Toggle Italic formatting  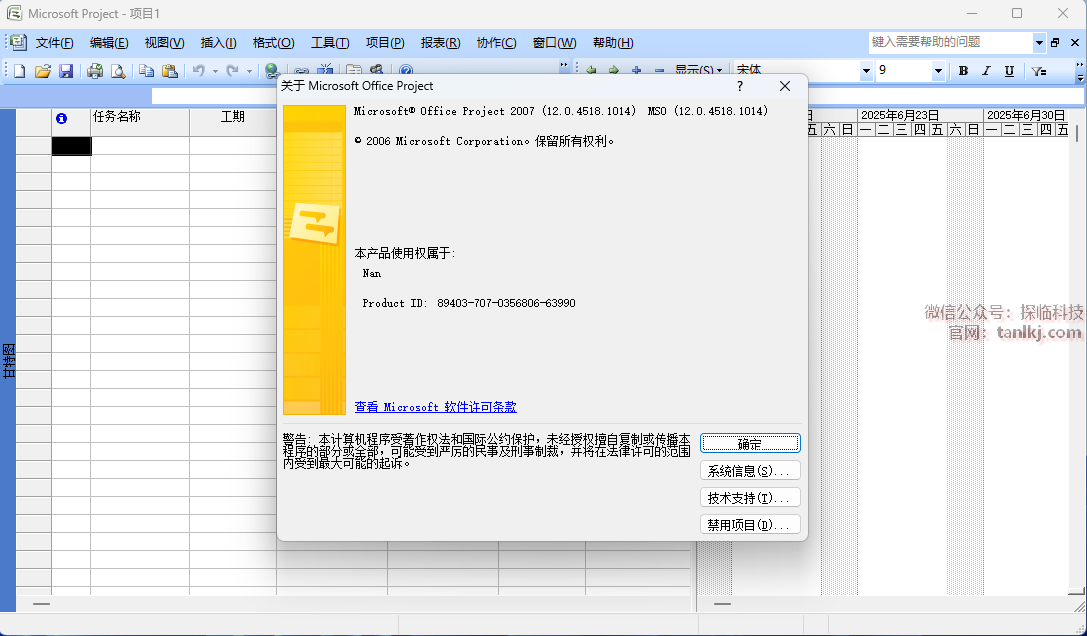coord(986,71)
